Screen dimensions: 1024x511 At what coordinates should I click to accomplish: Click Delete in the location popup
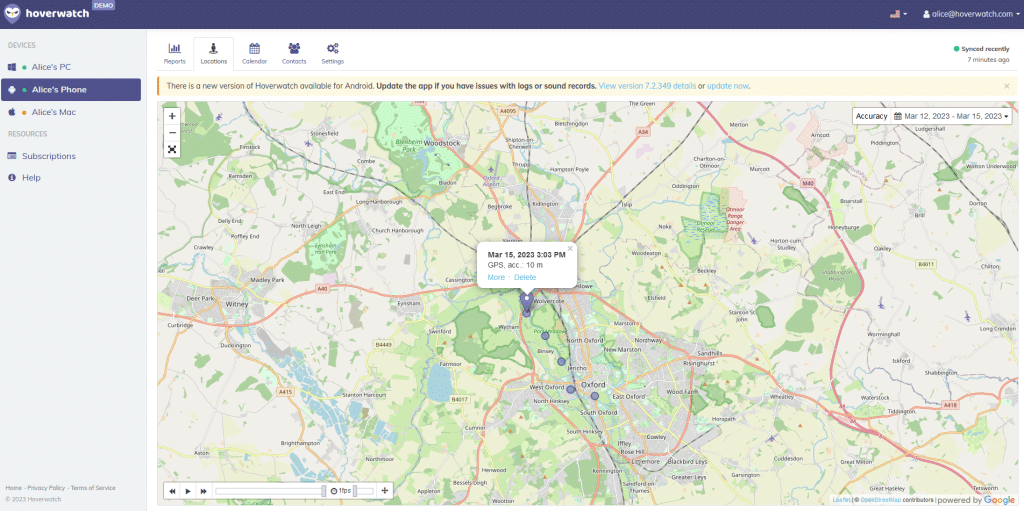tap(525, 278)
